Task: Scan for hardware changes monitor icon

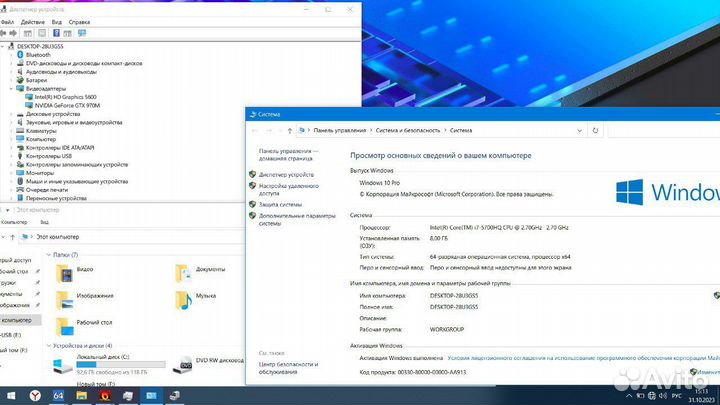Action: point(82,33)
